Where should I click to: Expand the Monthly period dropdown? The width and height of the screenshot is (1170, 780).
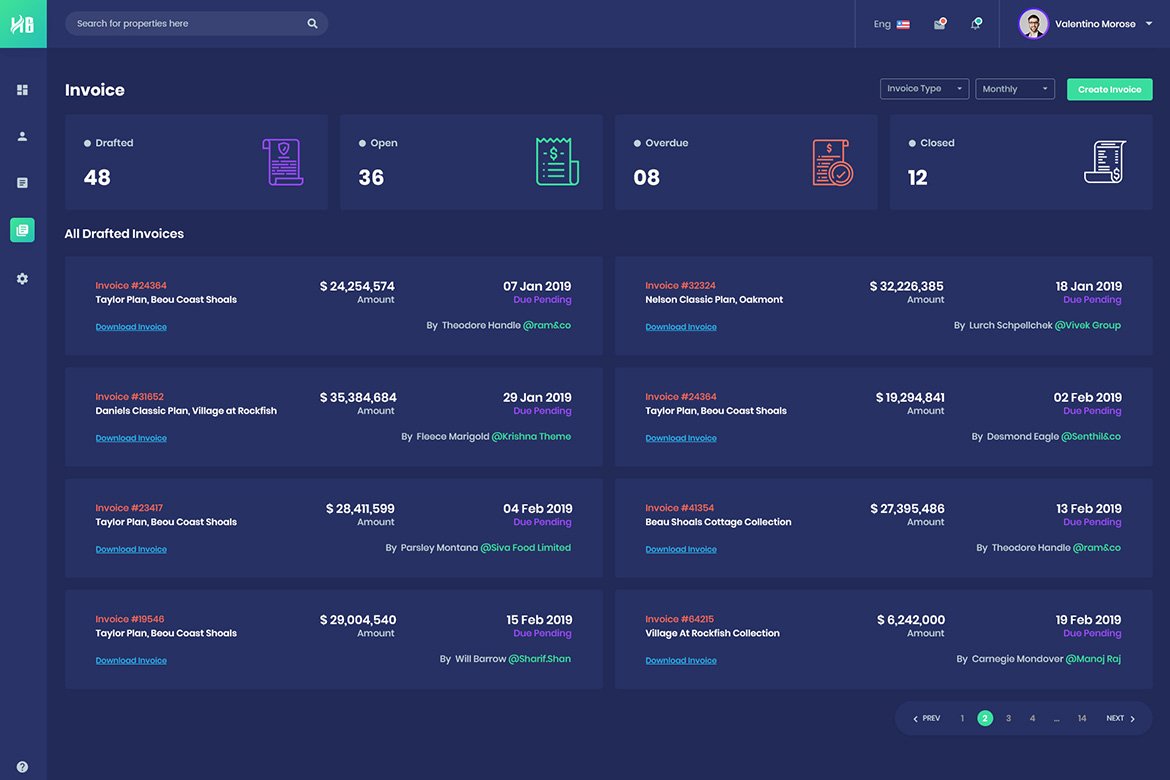pos(1015,89)
